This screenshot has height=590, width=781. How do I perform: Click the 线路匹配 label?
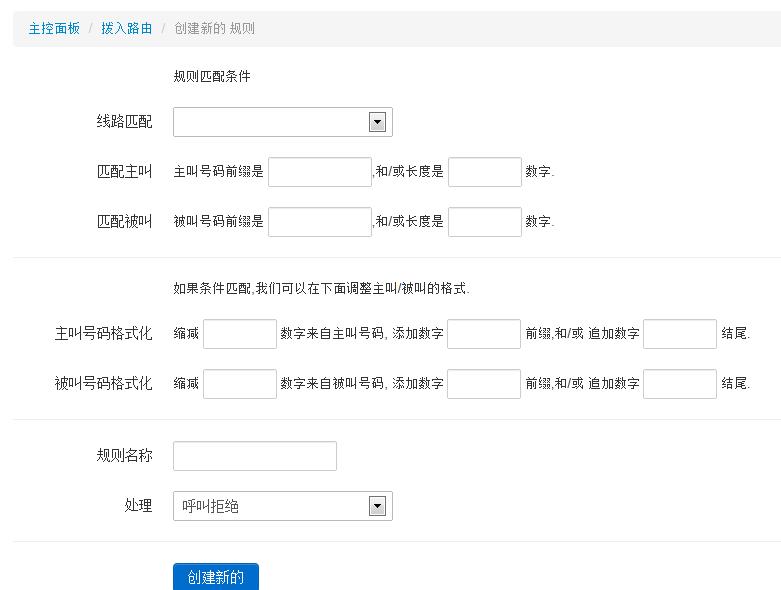(x=124, y=121)
